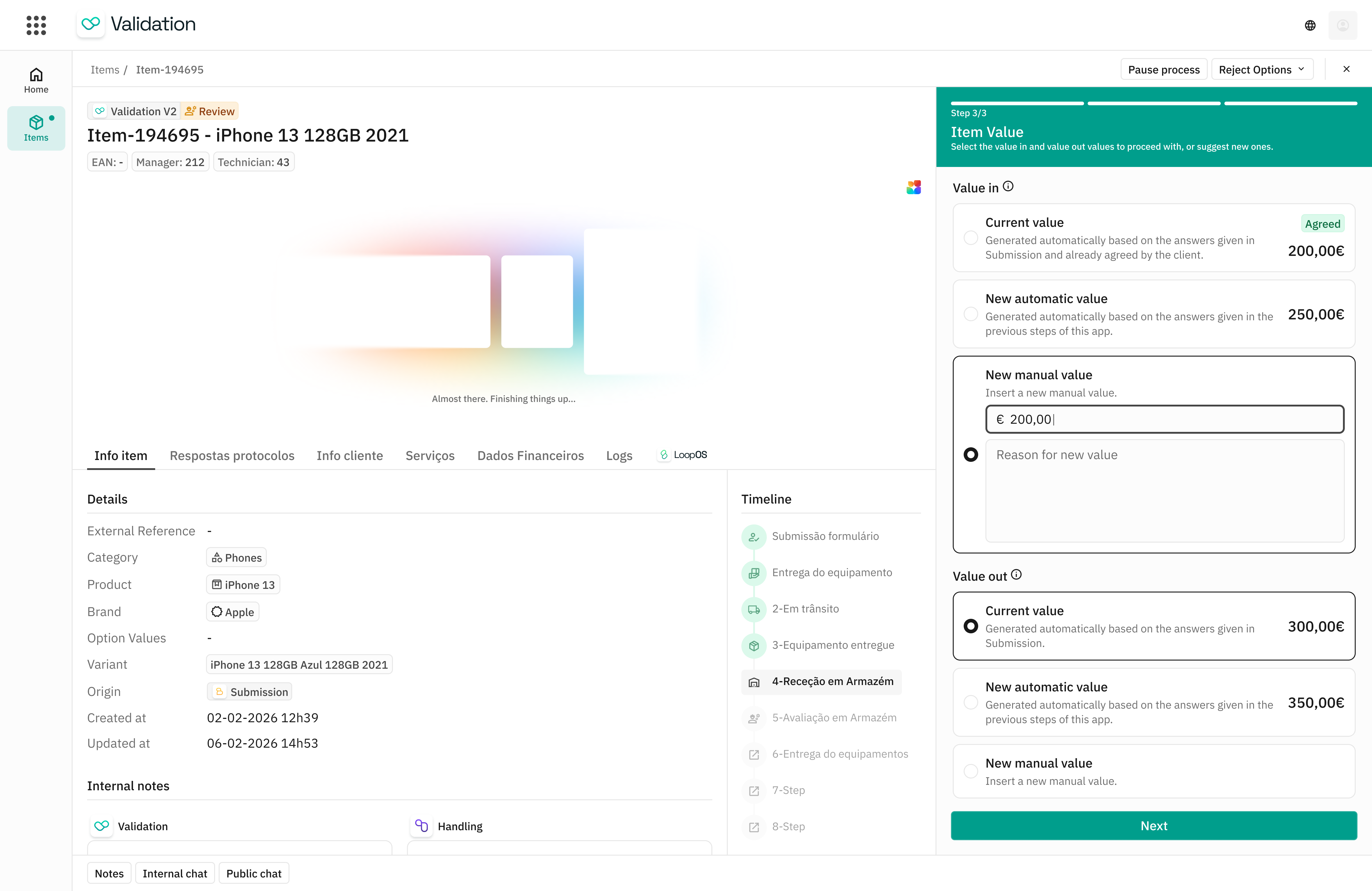
Task: Open the Internal chat panel
Action: click(175, 873)
